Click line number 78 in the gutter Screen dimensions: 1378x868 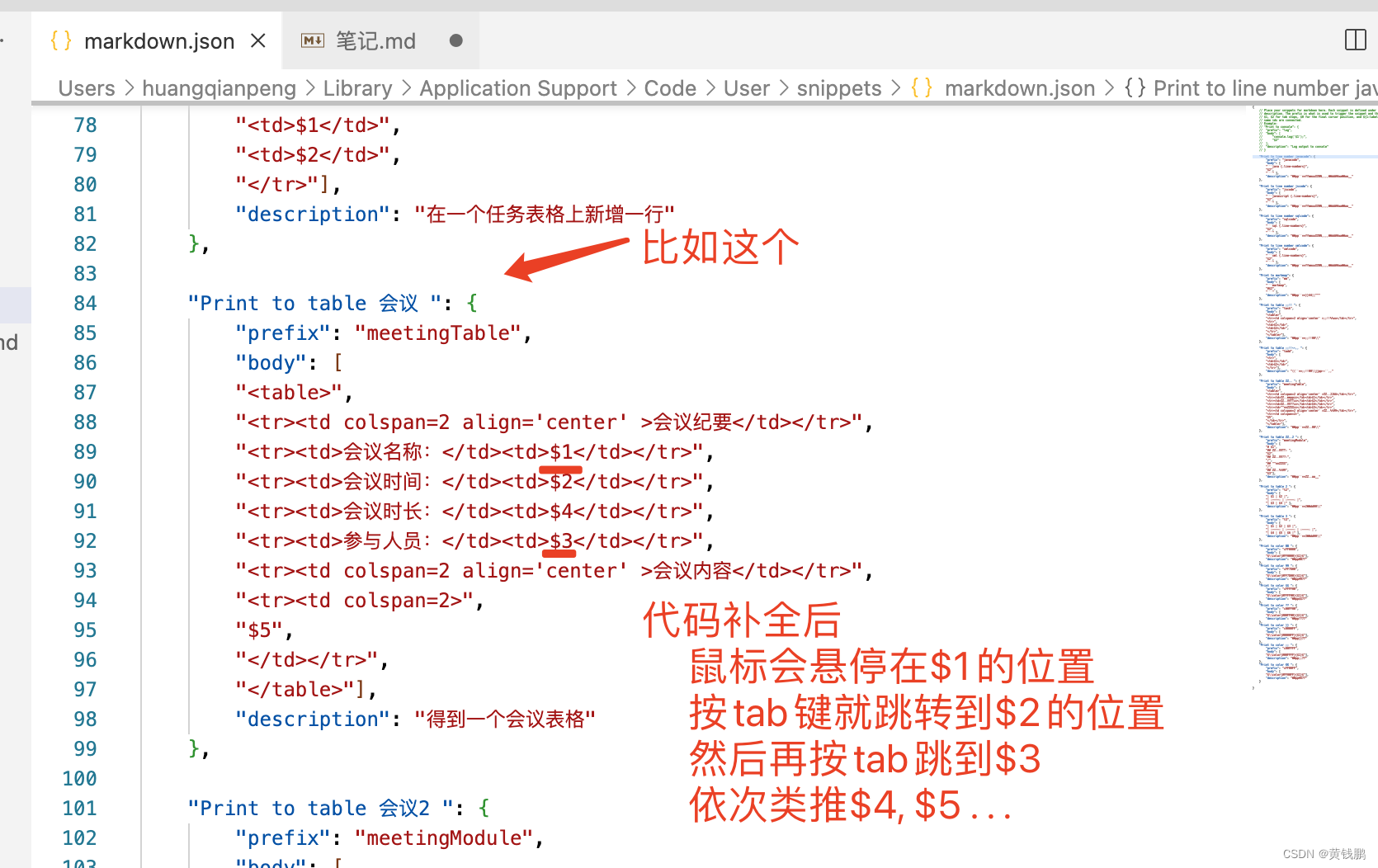pyautogui.click(x=85, y=125)
